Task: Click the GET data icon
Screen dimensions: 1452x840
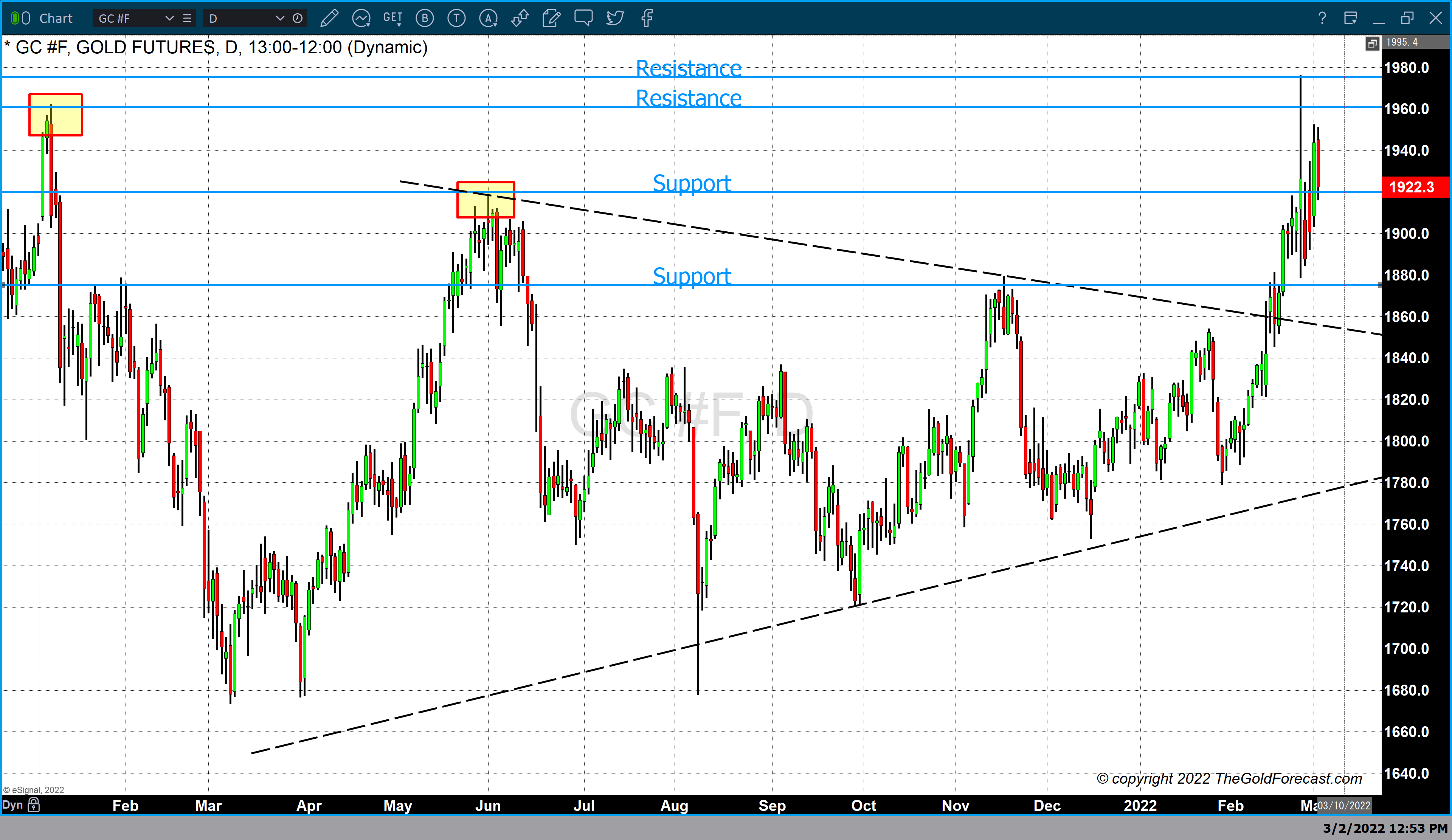Action: pyautogui.click(x=392, y=18)
